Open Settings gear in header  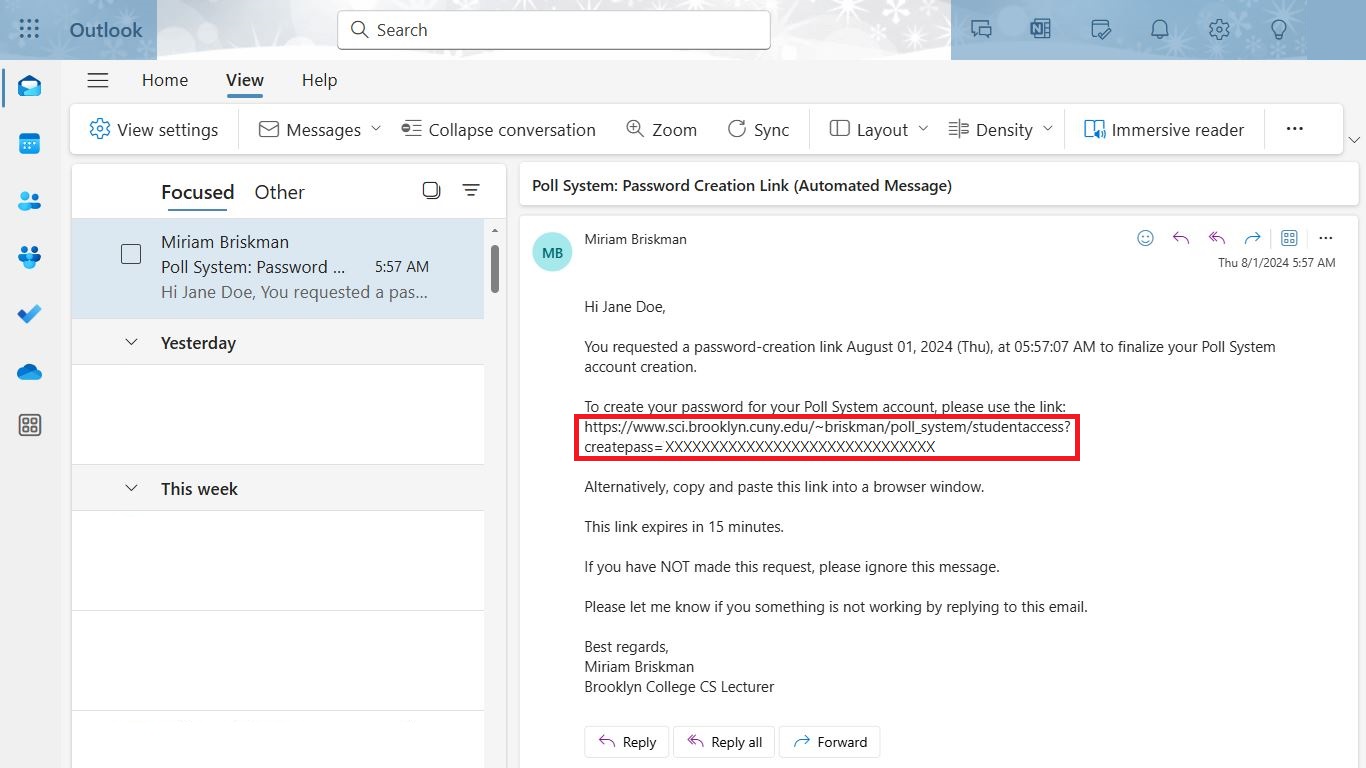(1219, 29)
